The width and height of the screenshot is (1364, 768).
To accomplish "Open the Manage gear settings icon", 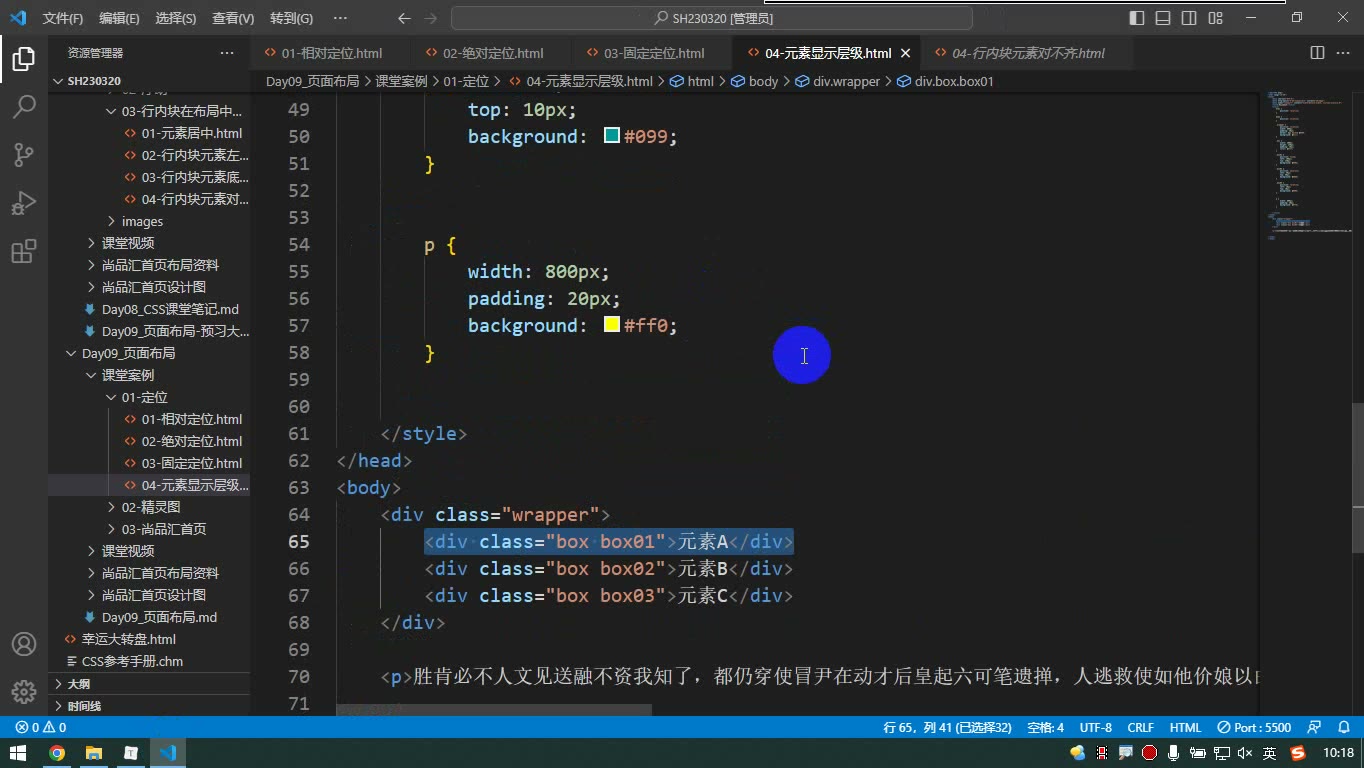I will pyautogui.click(x=24, y=692).
